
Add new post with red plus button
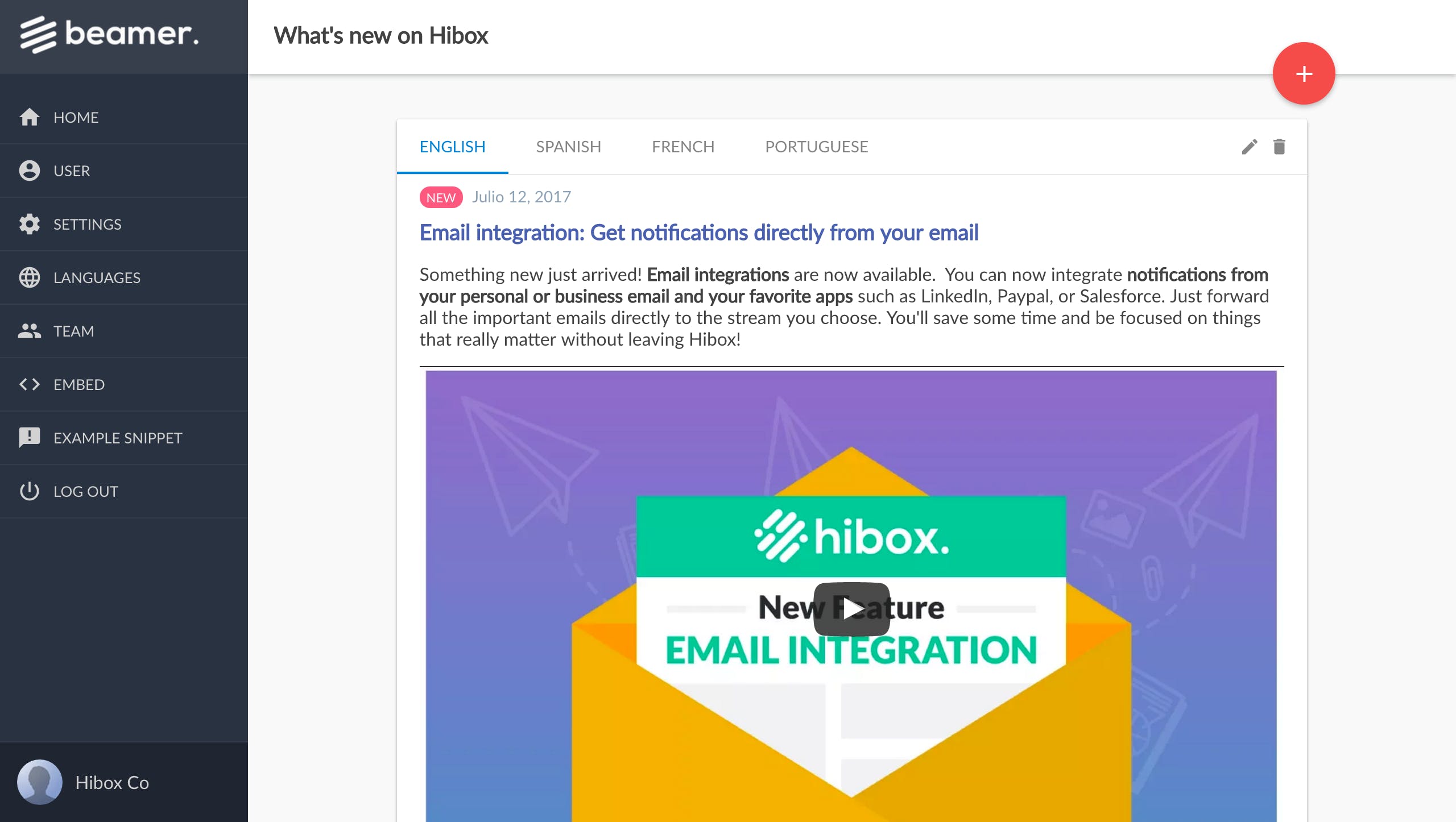pos(1304,74)
